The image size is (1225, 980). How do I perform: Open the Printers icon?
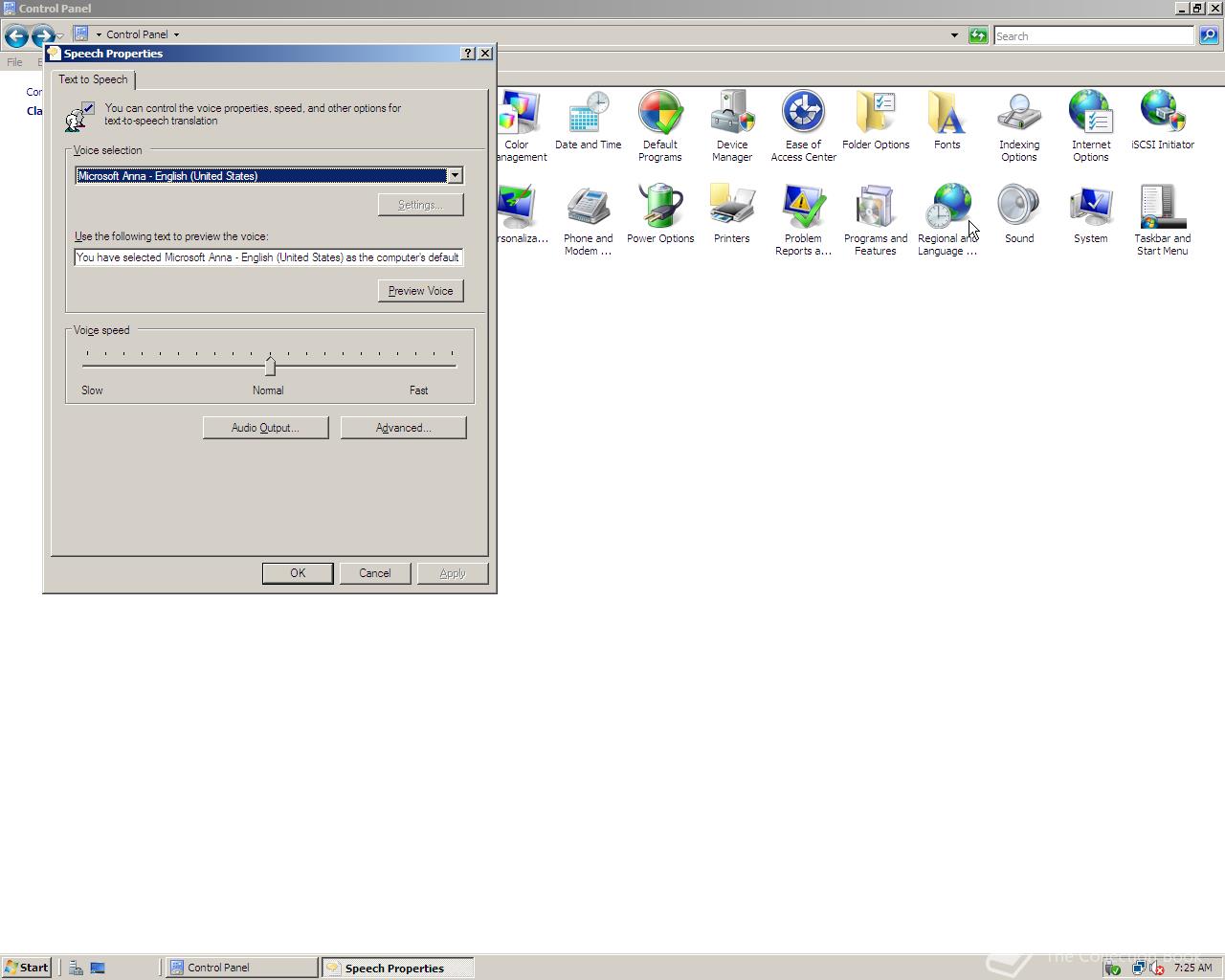[731, 214]
